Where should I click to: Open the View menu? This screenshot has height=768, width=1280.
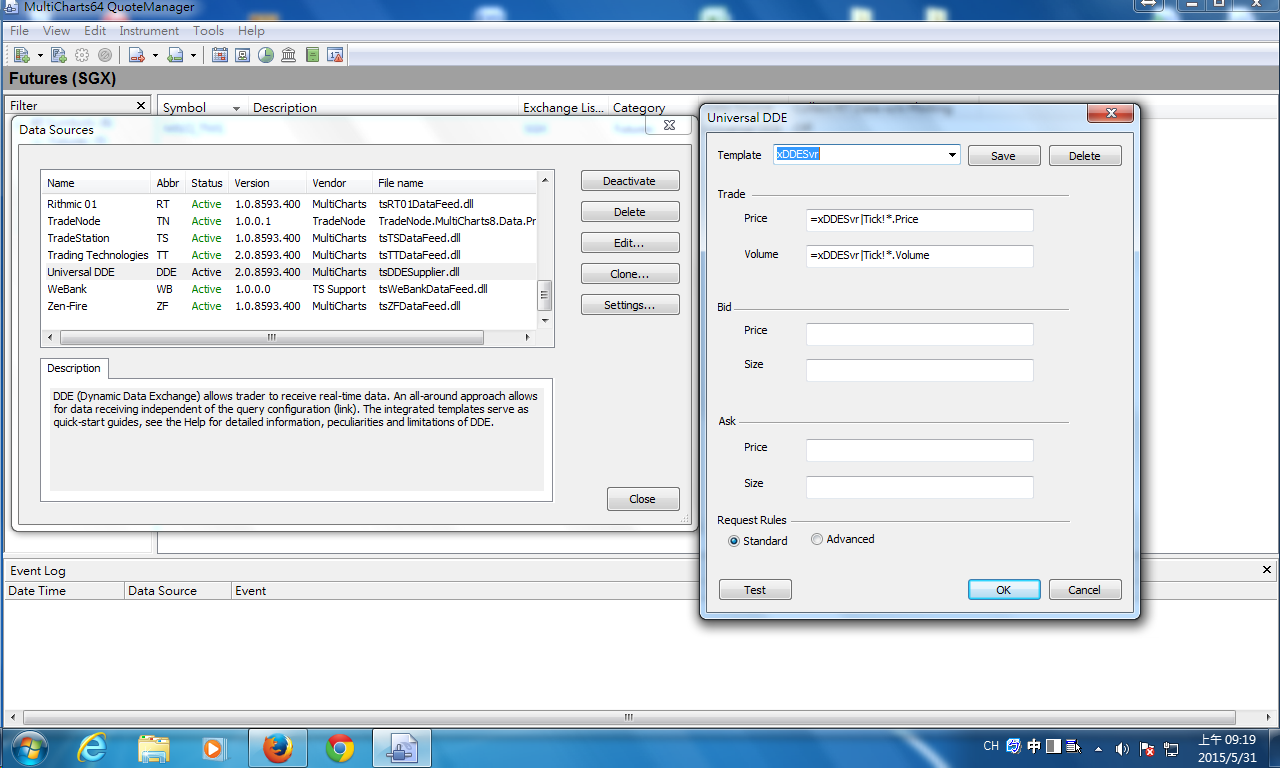(x=56, y=31)
